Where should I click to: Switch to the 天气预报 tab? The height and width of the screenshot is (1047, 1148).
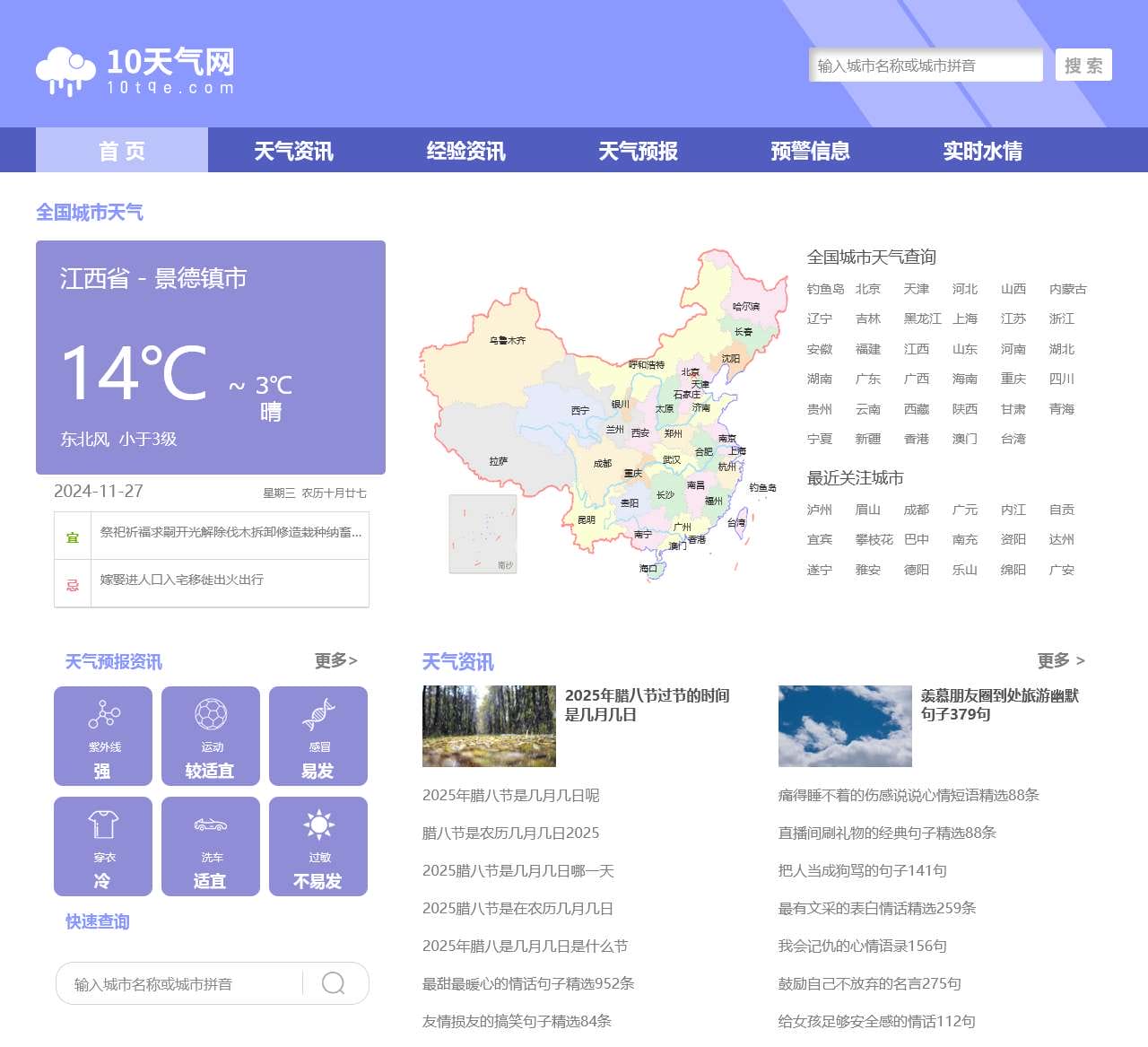(639, 150)
